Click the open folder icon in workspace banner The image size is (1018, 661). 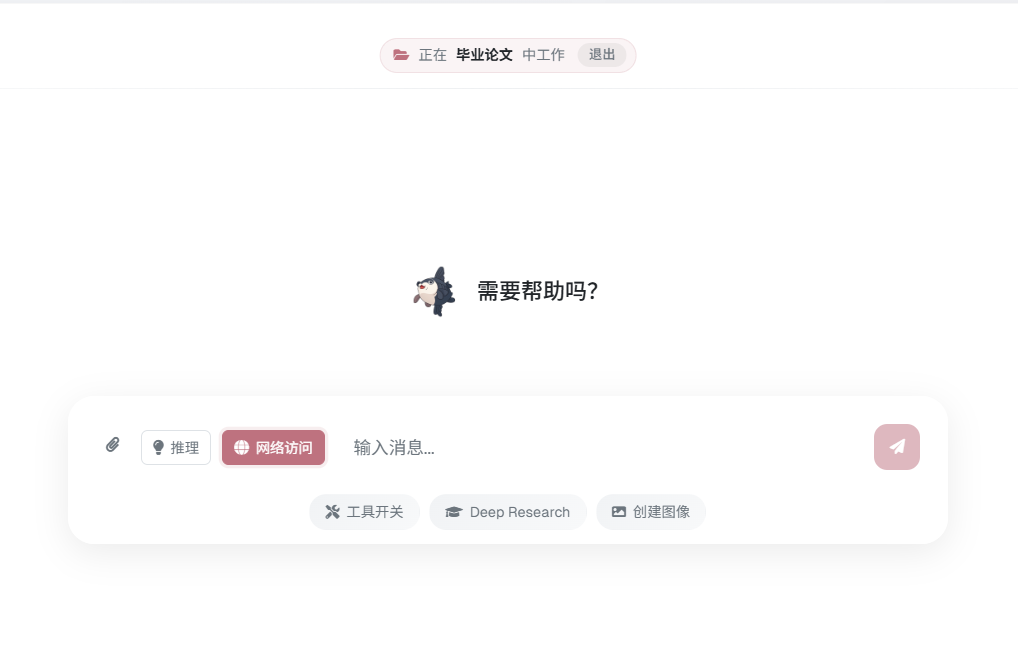(401, 55)
